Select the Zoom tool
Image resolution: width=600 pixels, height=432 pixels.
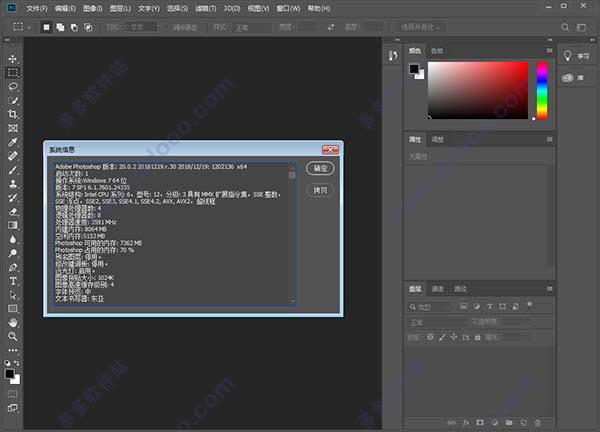click(13, 336)
